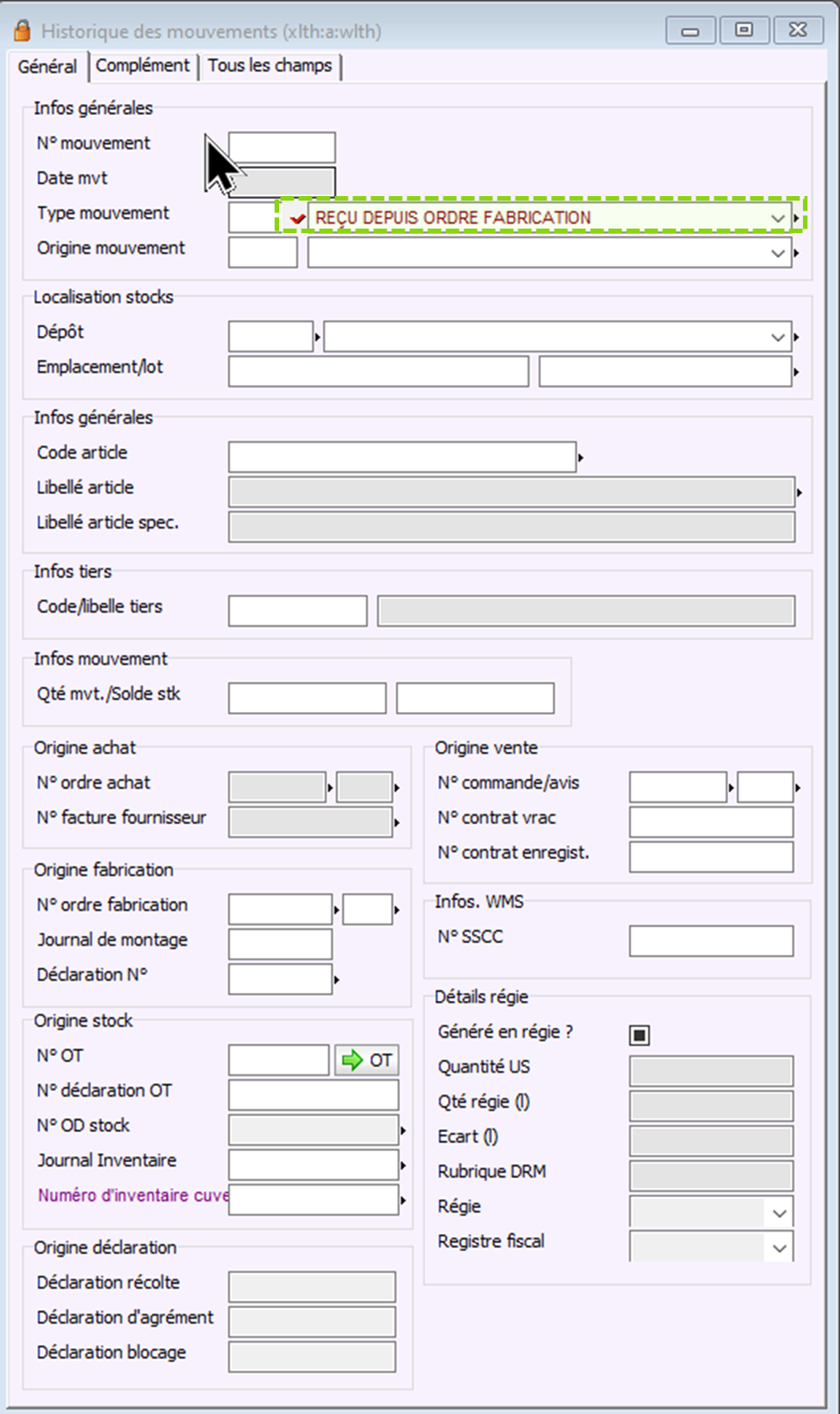Click the lookup arrow beside Libellé article
The image size is (840, 1414).
(x=799, y=492)
